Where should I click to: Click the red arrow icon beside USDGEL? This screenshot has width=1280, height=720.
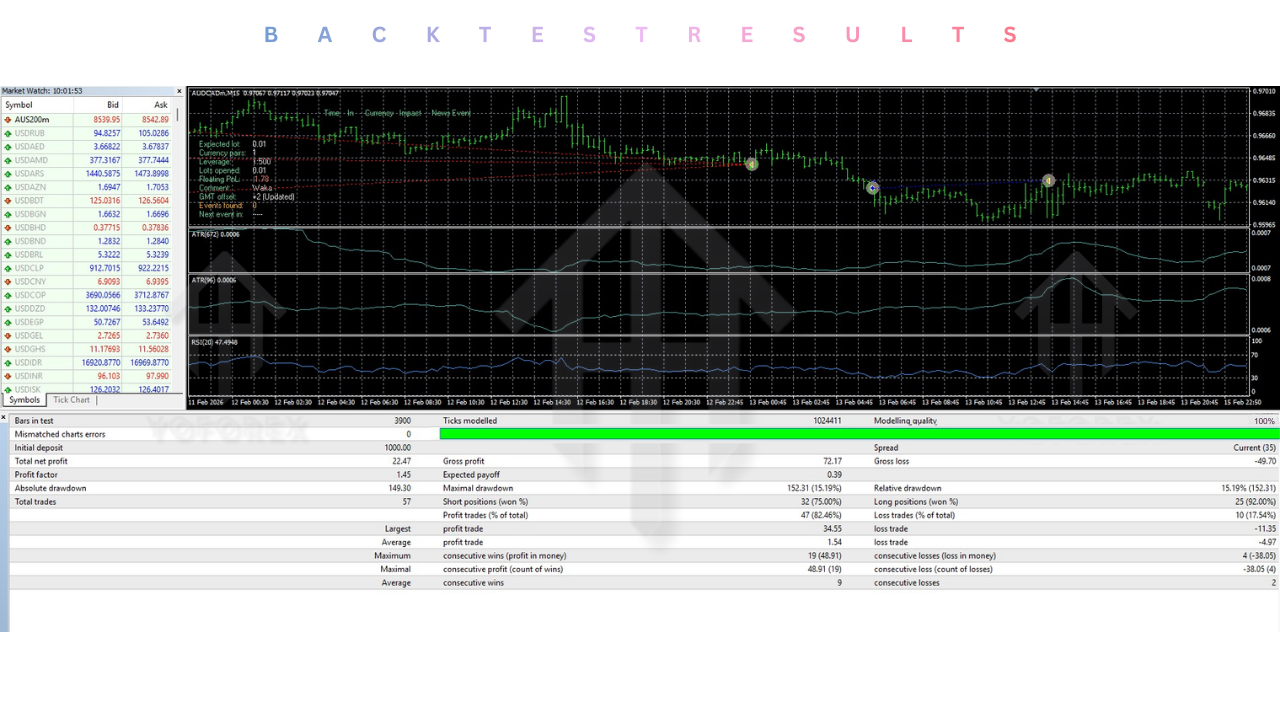pyautogui.click(x=8, y=335)
